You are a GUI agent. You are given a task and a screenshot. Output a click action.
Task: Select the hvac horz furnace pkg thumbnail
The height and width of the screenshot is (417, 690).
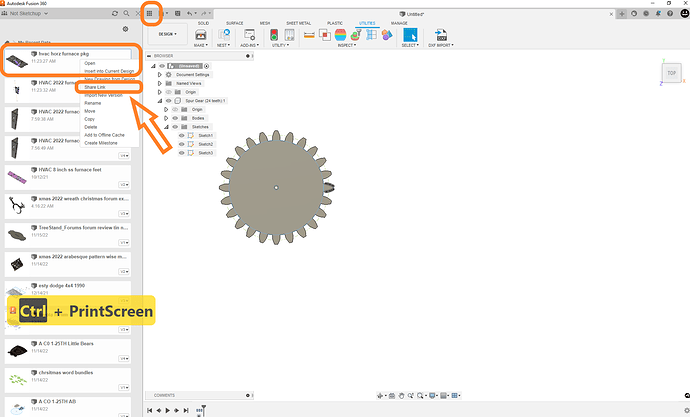(19, 60)
